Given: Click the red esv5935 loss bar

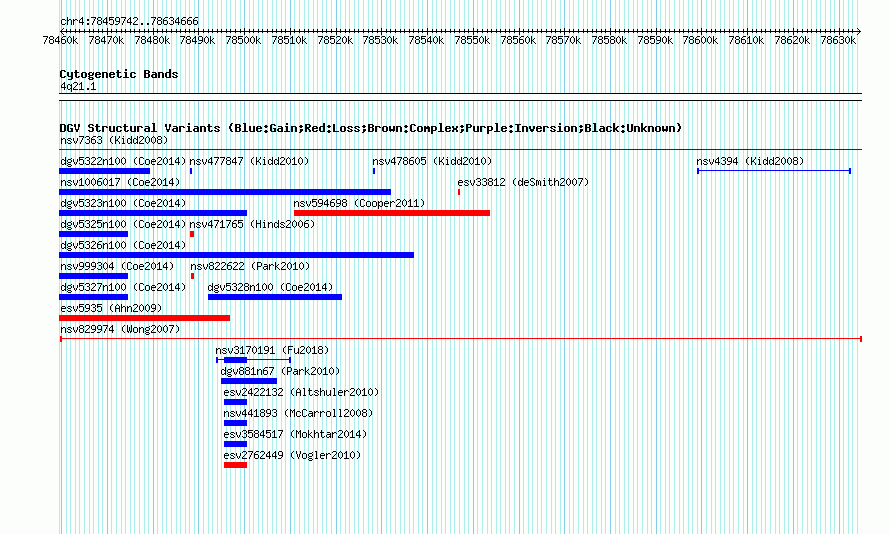Looking at the screenshot, I should pos(144,318).
